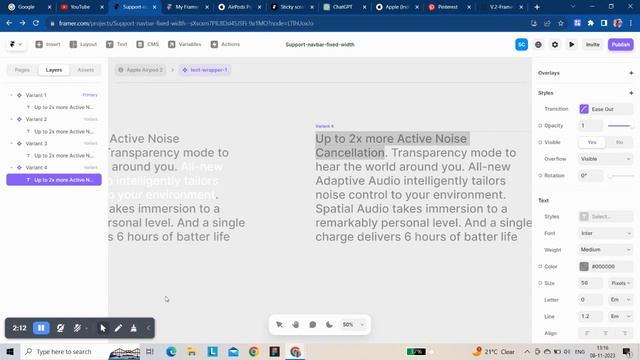Open the 50% zoom dropdown
This screenshot has height=360, width=640.
(353, 325)
